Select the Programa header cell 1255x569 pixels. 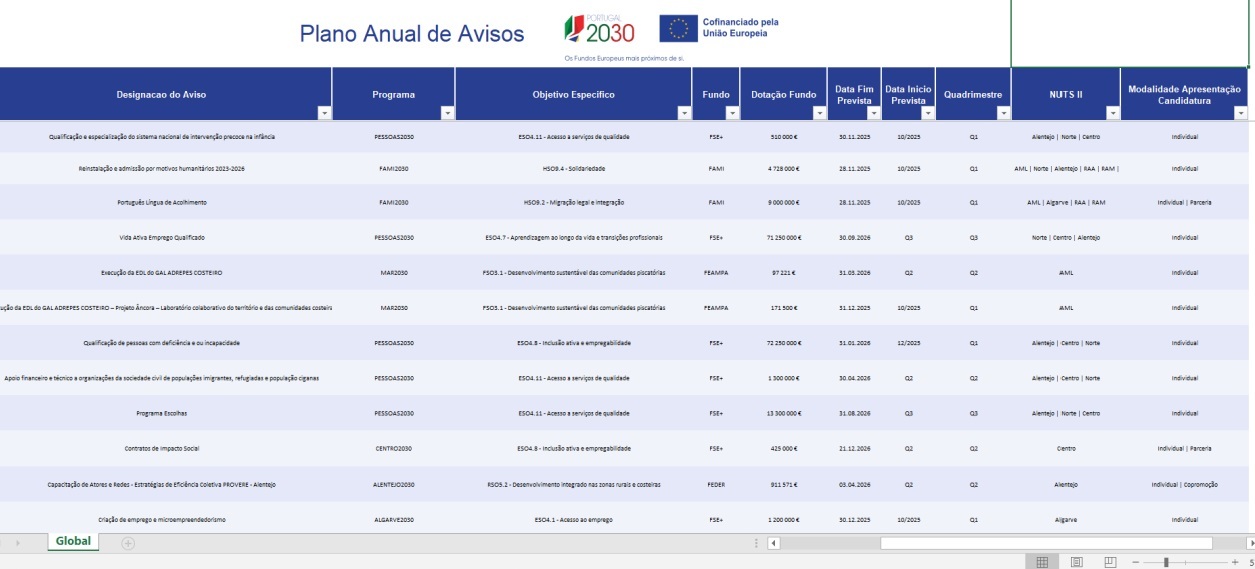(393, 94)
